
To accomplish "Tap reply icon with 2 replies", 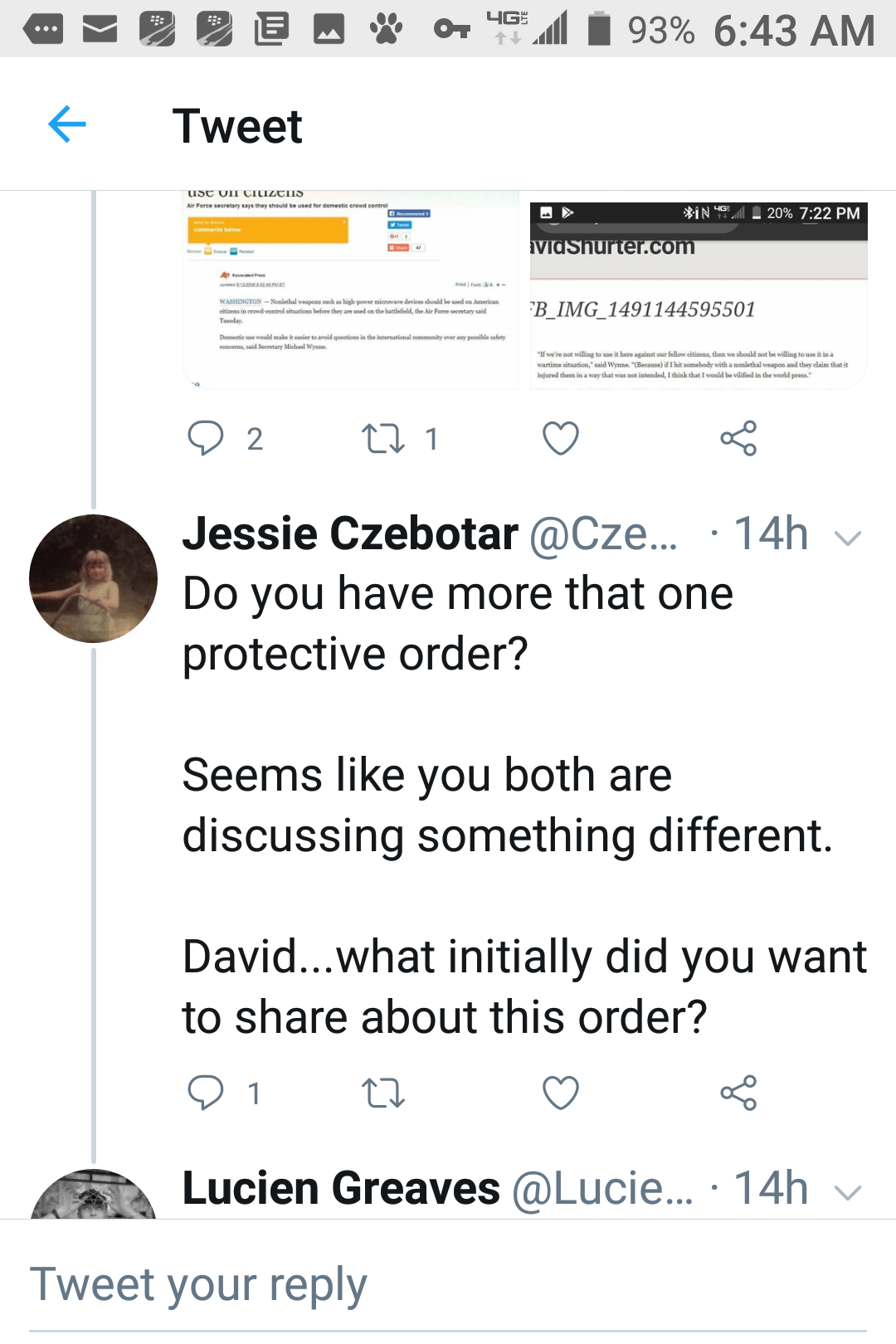I will (x=206, y=438).
